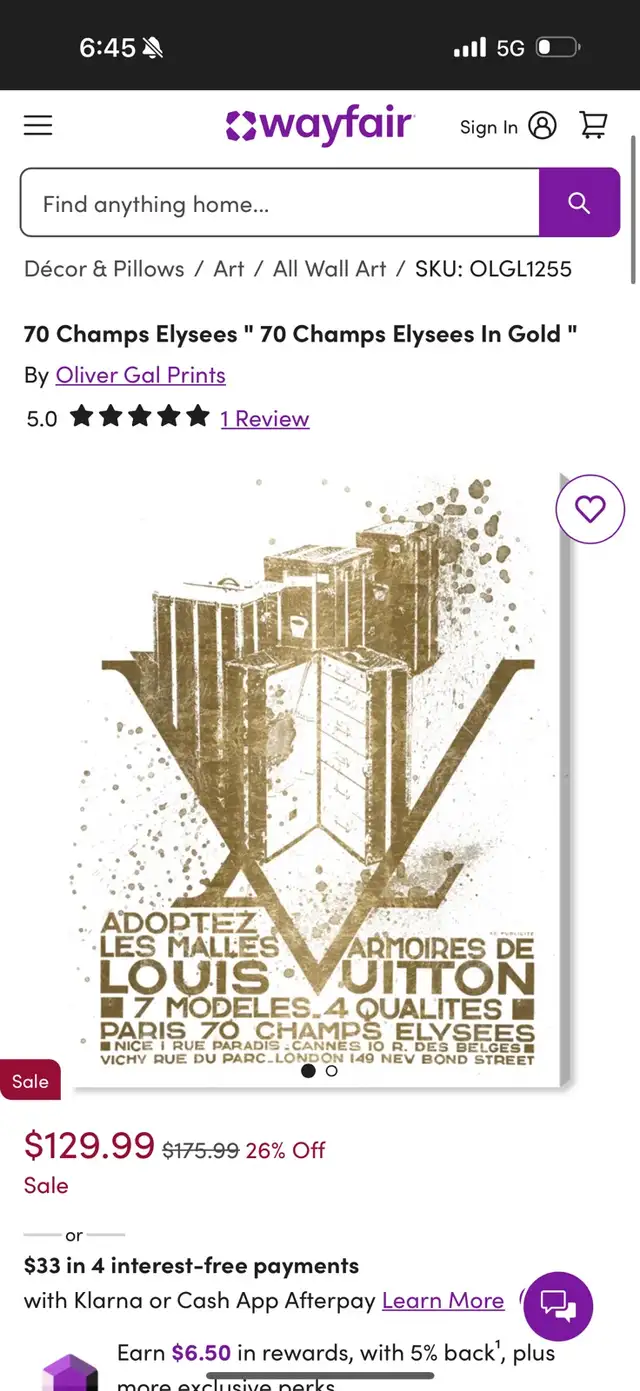The image size is (640, 1391).
Task: Tap the five-star rating
Action: click(140, 417)
